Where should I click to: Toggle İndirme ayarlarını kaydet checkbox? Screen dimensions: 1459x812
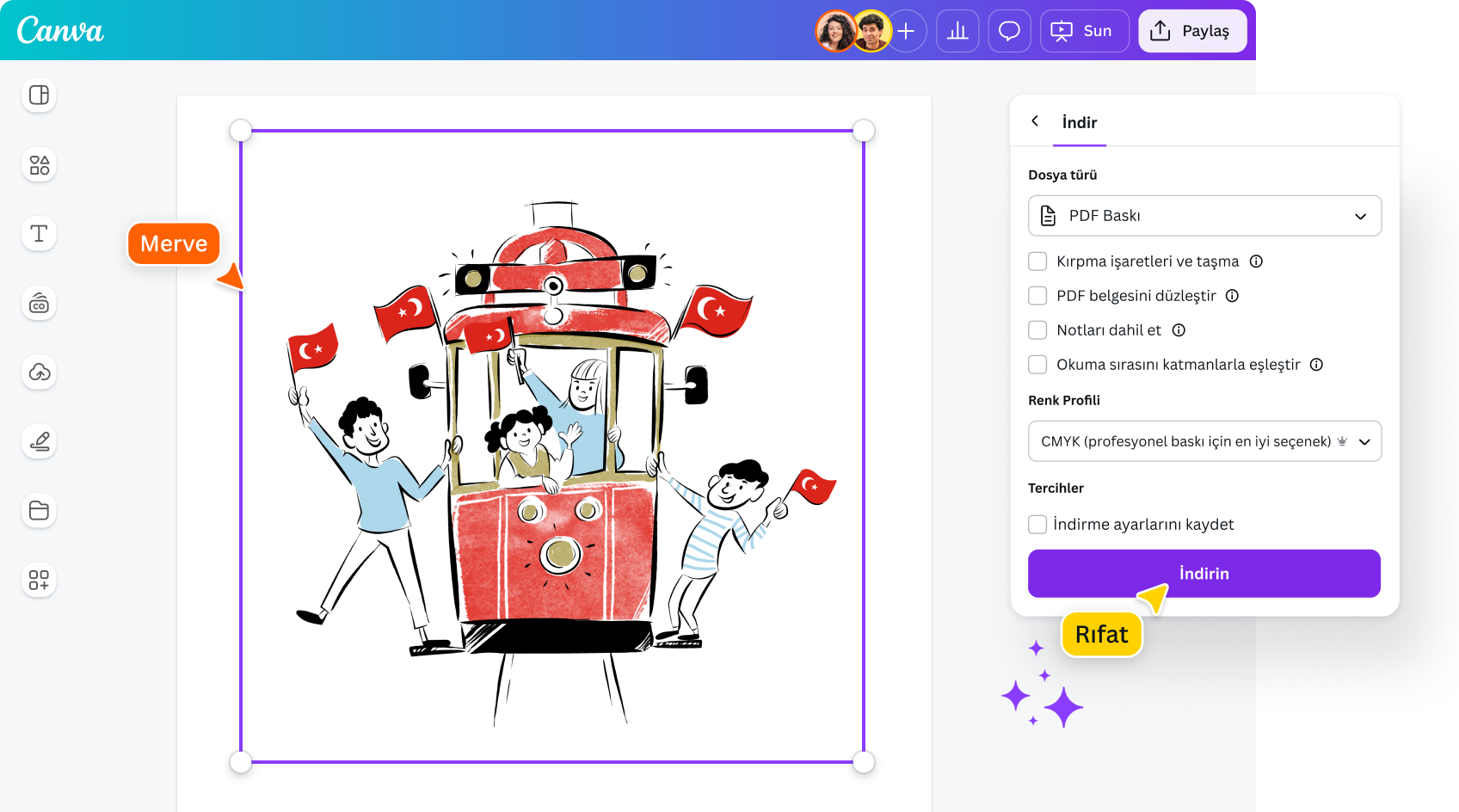point(1037,525)
